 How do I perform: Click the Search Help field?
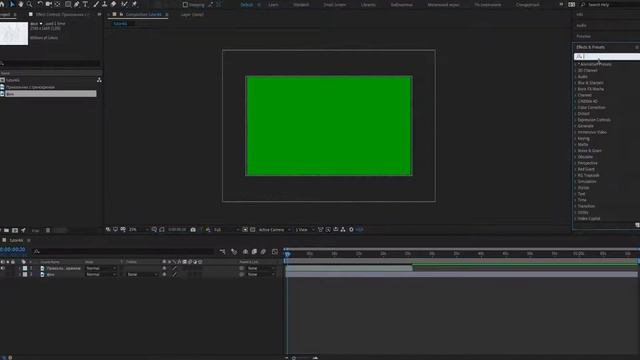click(610, 4)
